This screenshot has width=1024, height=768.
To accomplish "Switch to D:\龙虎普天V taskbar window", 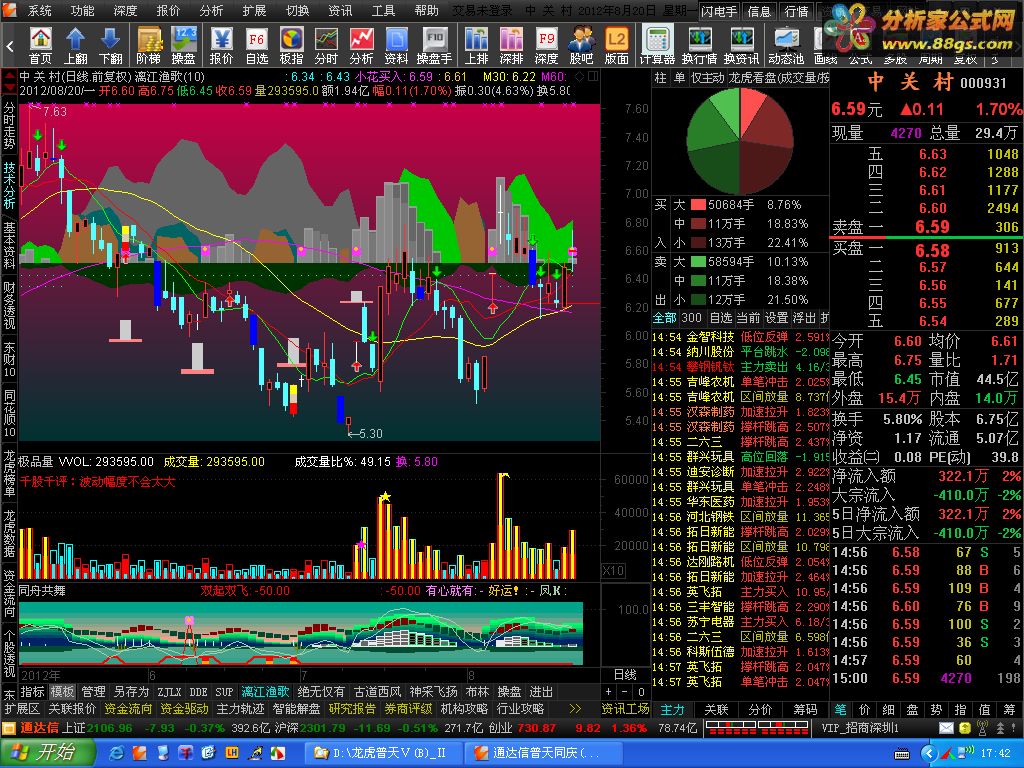I will coord(383,753).
